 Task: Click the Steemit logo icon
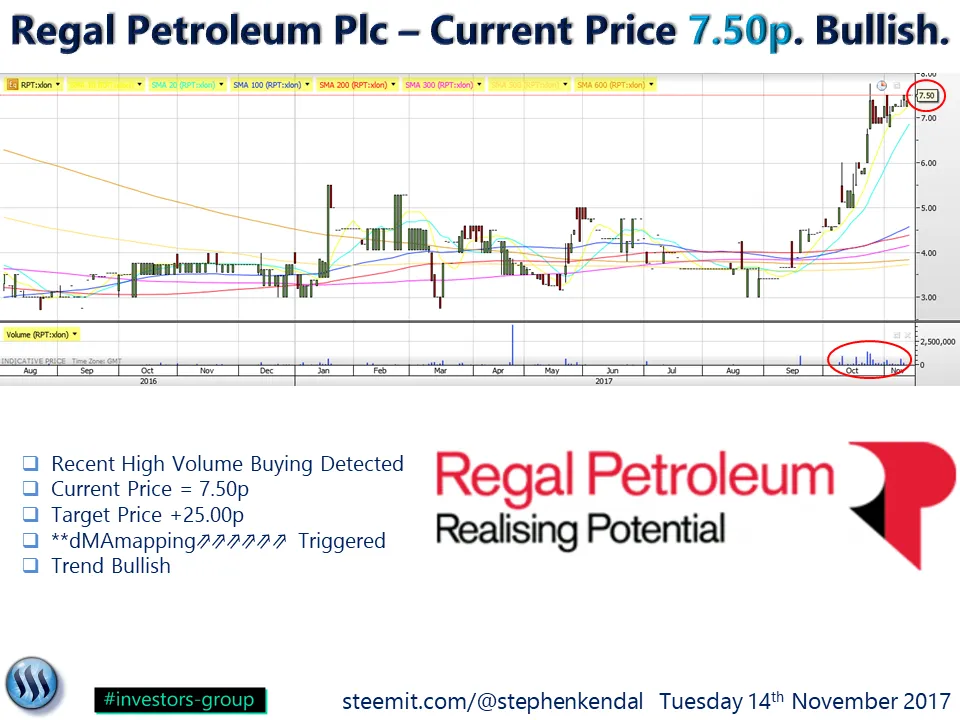click(32, 685)
